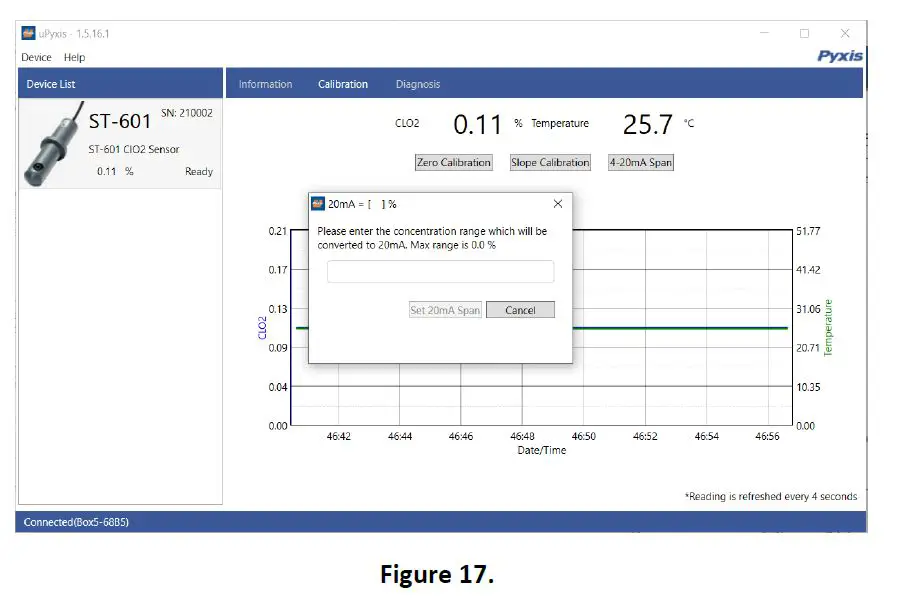Confirm with the Set 20mA Span button
This screenshot has width=897, height=599.
coord(444,309)
